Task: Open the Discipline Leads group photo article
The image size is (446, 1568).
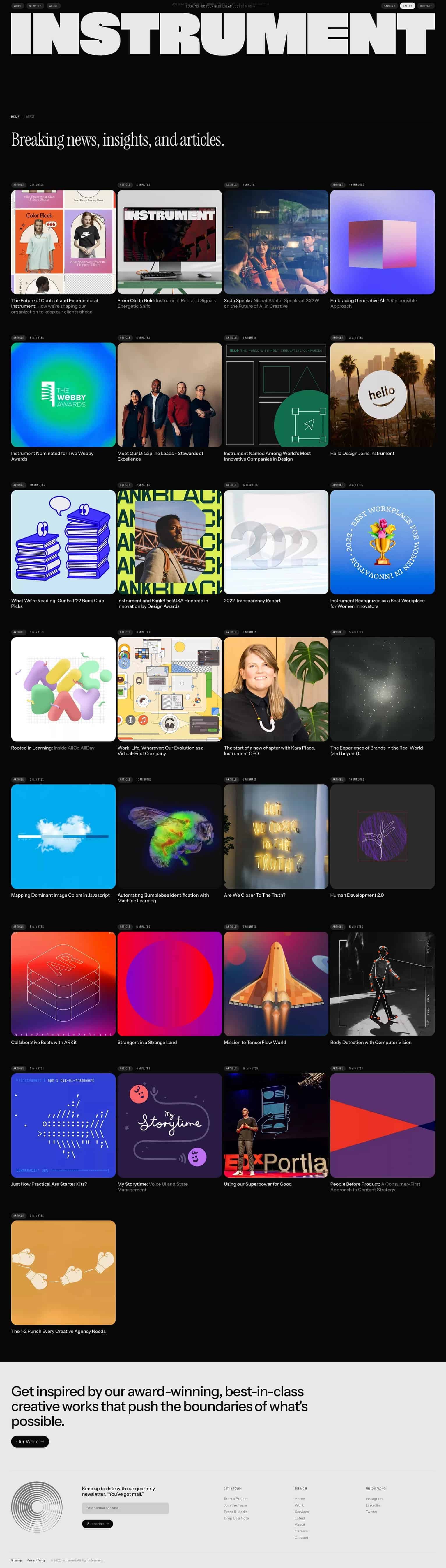Action: click(170, 394)
